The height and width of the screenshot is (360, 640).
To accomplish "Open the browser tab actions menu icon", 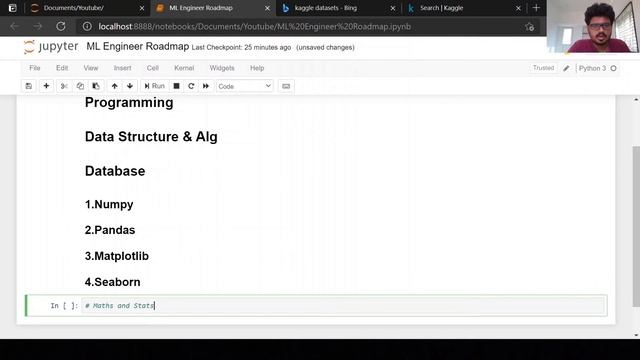I will click(x=12, y=8).
